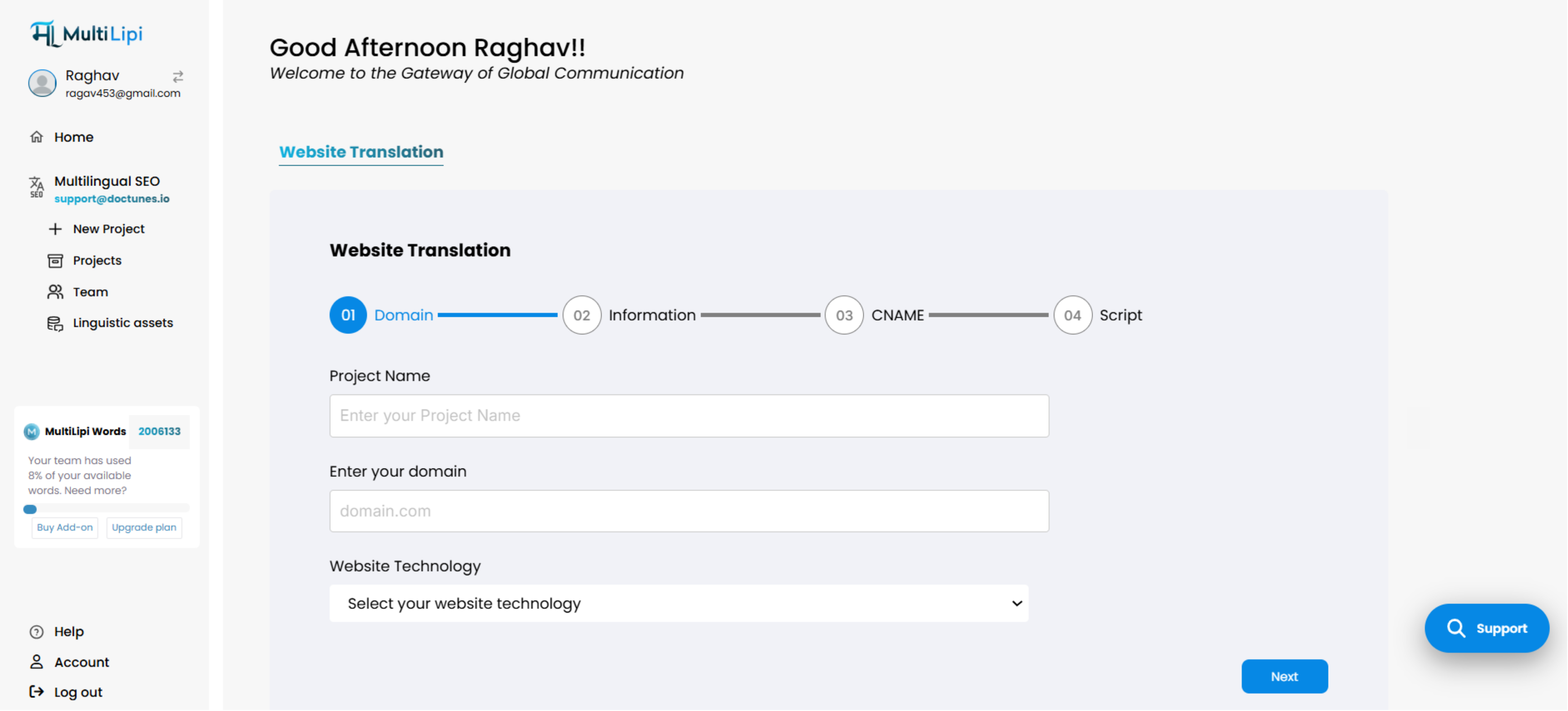The height and width of the screenshot is (711, 1568).
Task: Click the support@doctunes.io link
Action: 112,199
